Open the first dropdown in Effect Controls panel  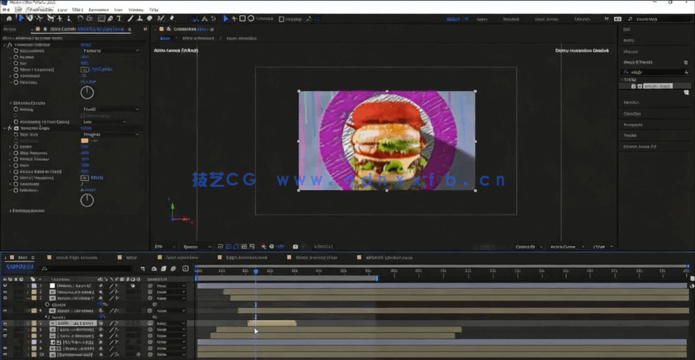click(111, 51)
